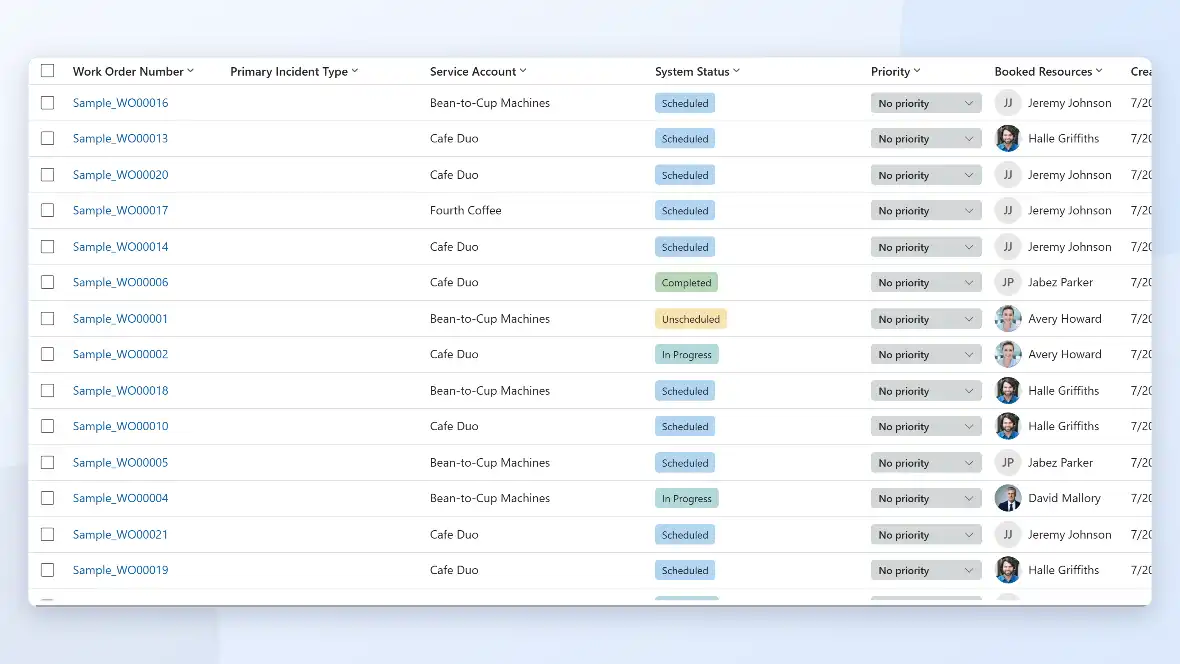
Task: Click Halle Griffiths photo on Sample_WO00010 row
Action: (1008, 426)
